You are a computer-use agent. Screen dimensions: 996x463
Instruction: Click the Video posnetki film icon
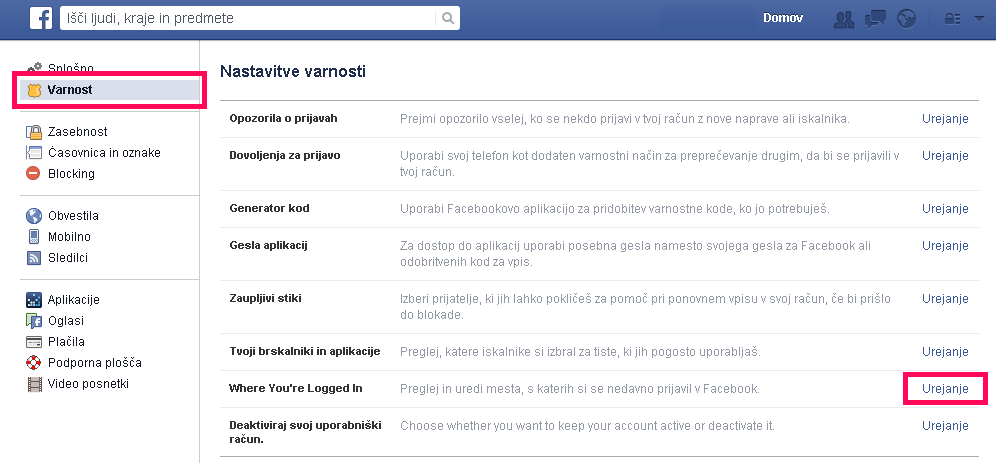coord(34,384)
